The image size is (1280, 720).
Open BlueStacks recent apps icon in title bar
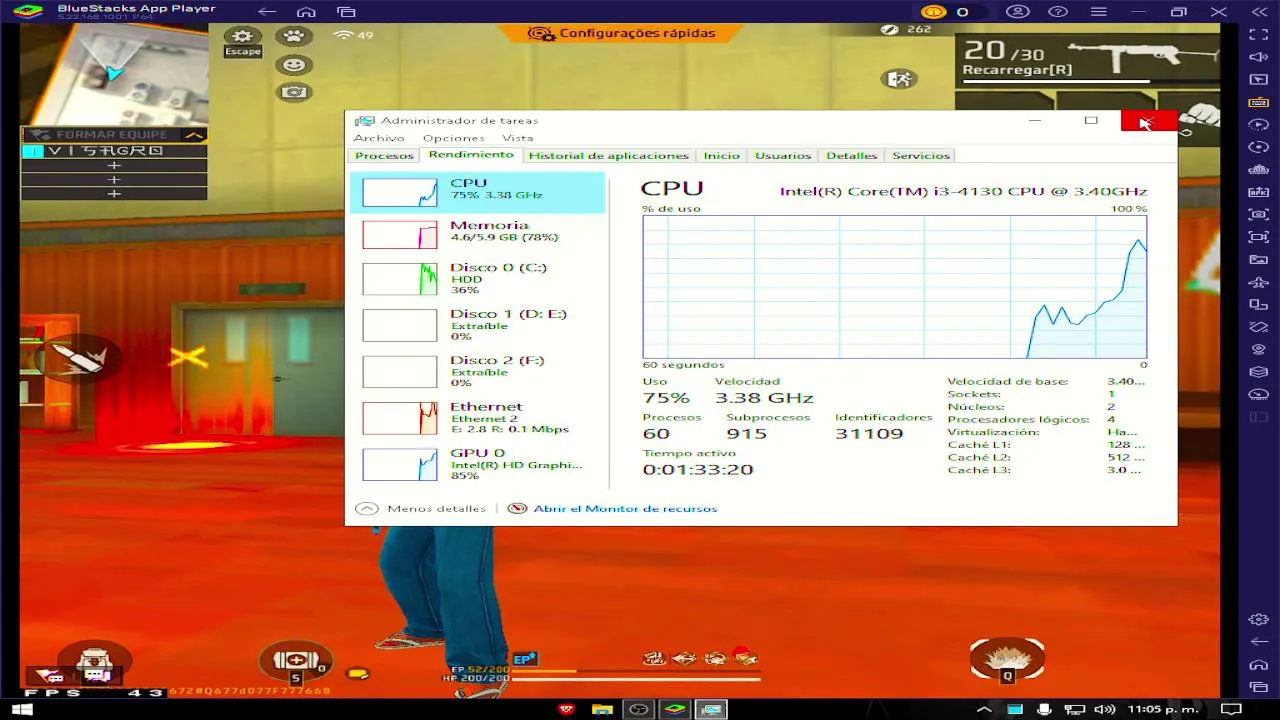[x=346, y=12]
